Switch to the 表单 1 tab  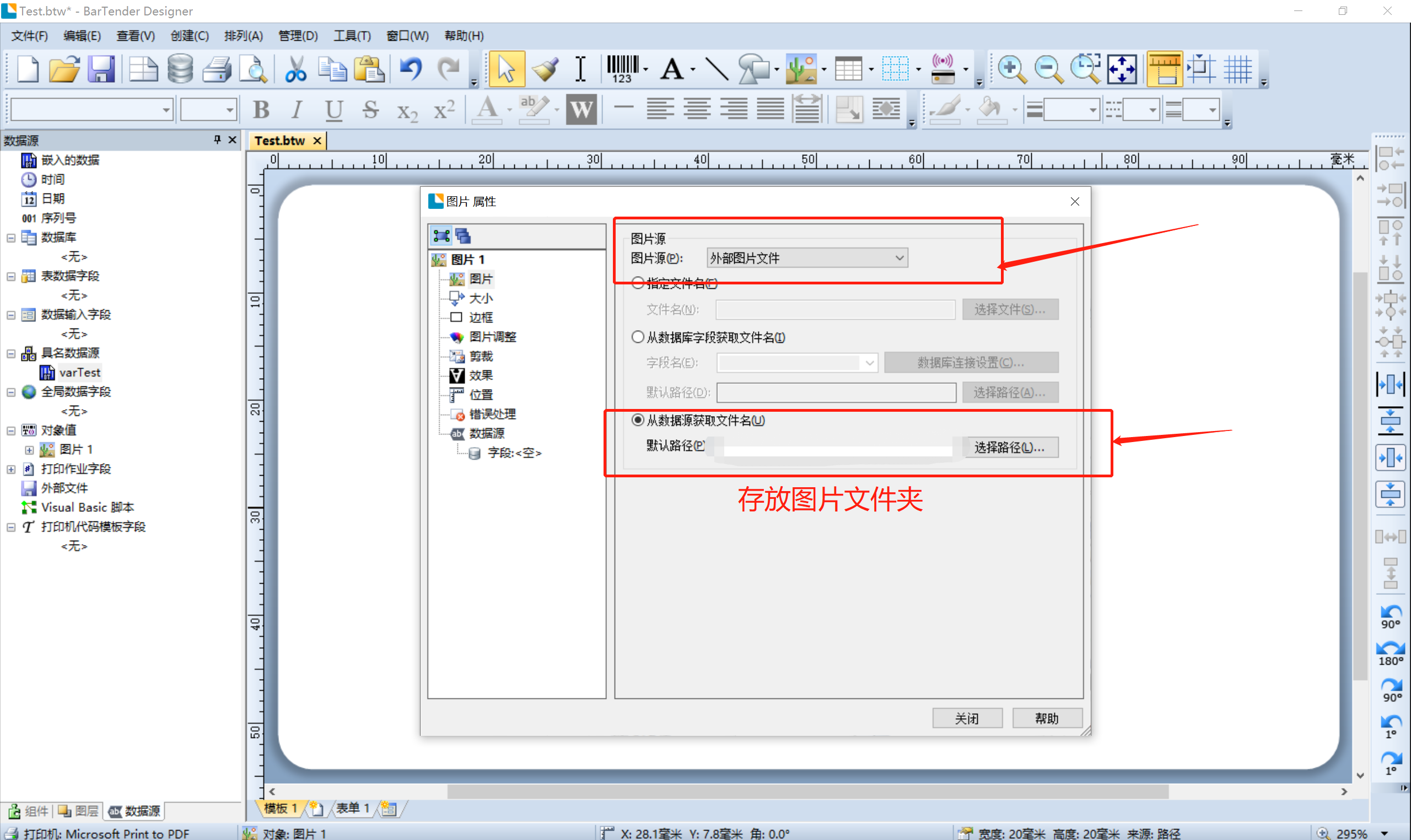(352, 808)
